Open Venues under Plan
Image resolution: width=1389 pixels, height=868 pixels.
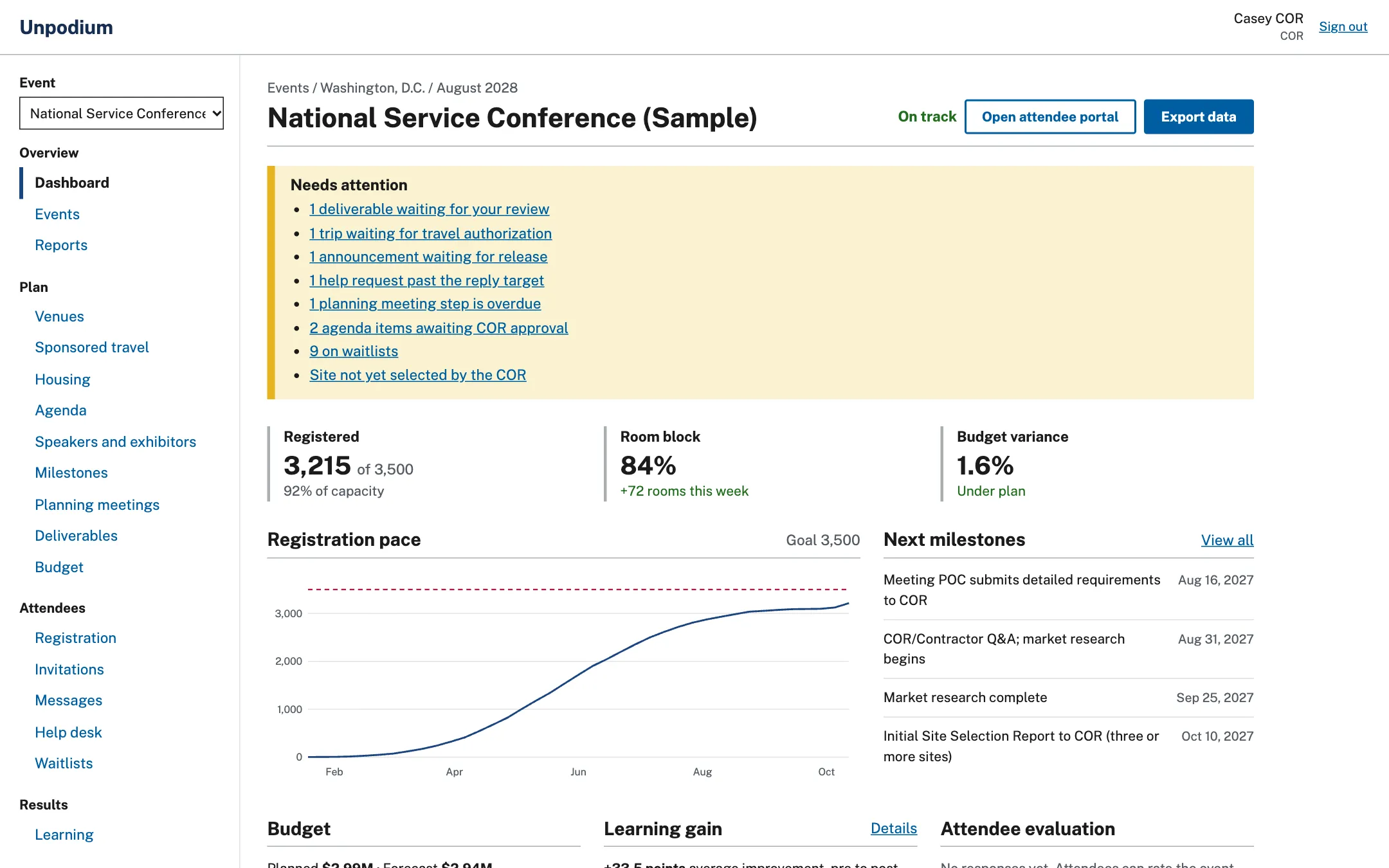pos(59,316)
